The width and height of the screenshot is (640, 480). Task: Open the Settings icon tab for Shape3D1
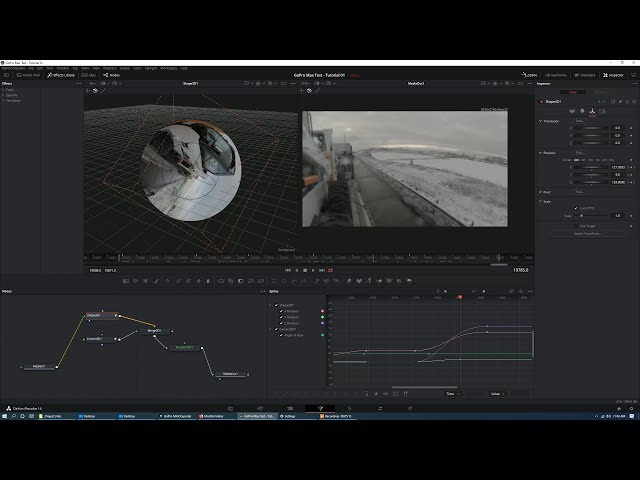[602, 111]
